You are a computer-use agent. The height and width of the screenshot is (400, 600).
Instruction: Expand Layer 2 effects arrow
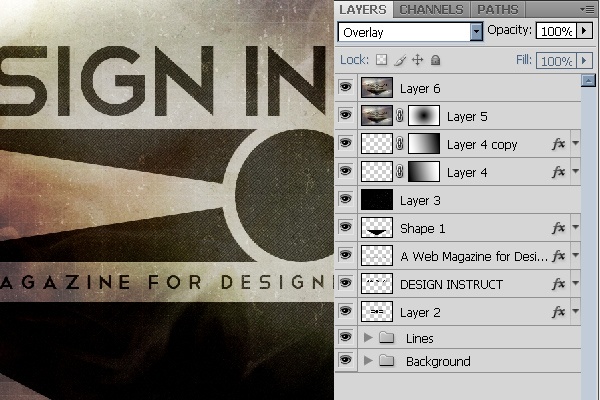(576, 311)
